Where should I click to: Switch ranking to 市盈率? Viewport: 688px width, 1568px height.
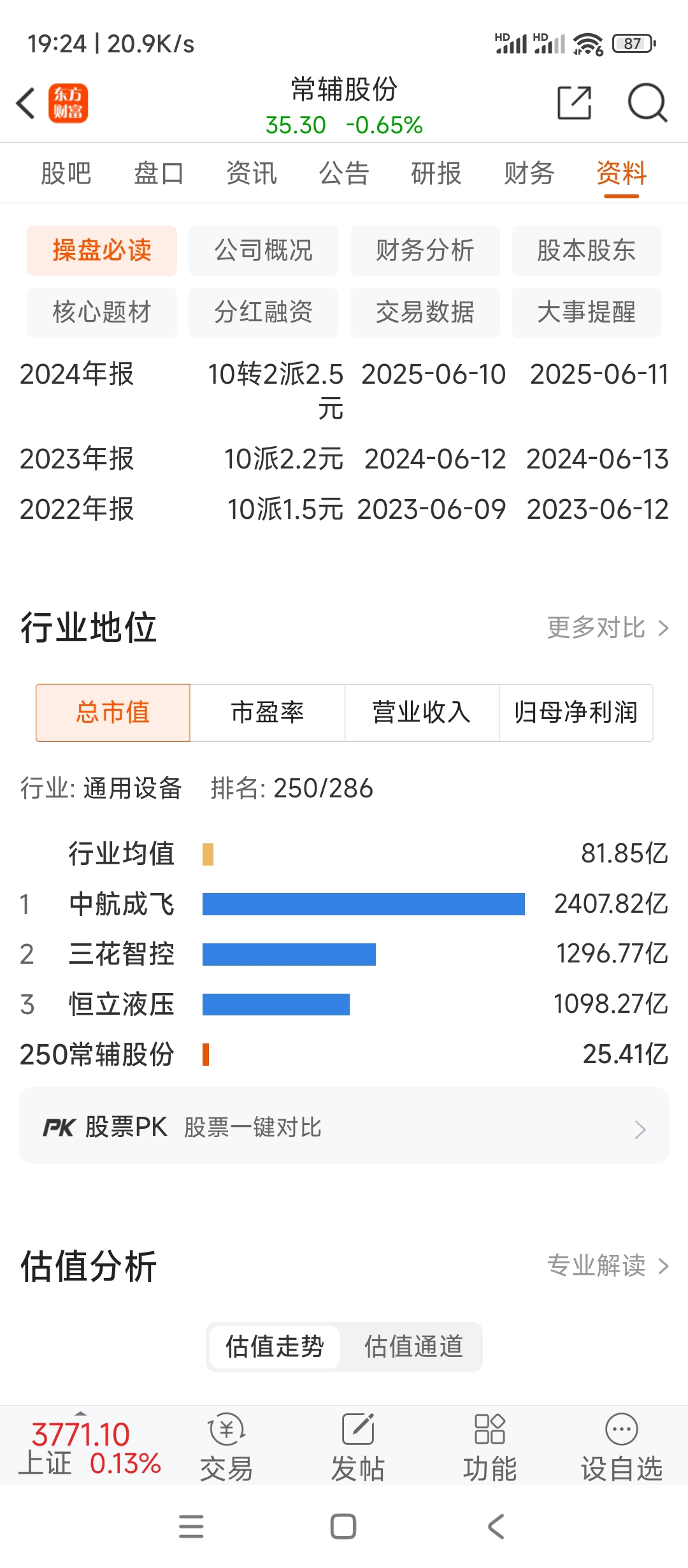pos(268,713)
